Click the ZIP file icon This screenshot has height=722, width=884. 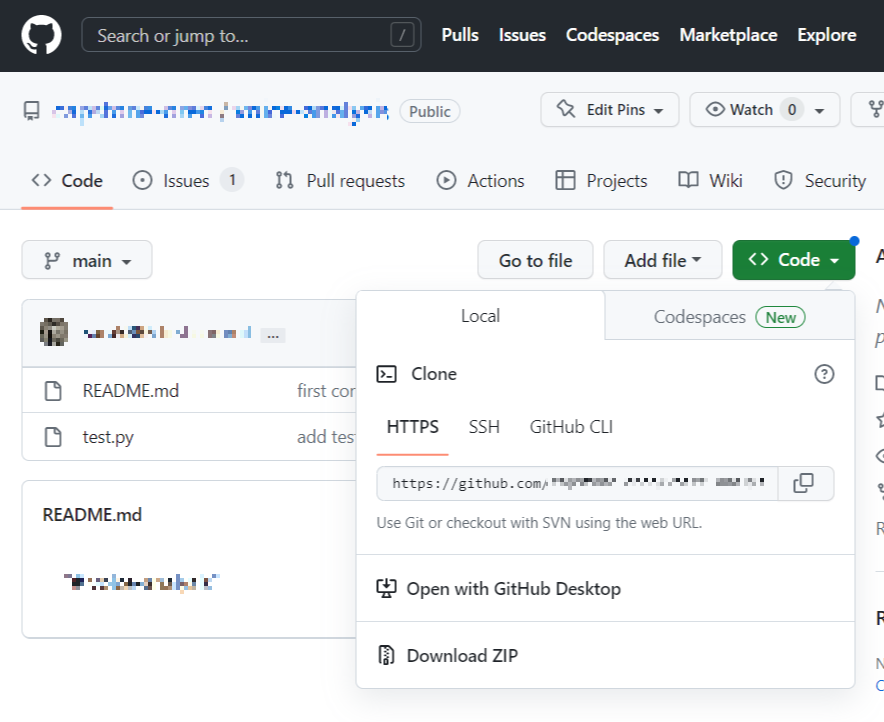tap(386, 655)
